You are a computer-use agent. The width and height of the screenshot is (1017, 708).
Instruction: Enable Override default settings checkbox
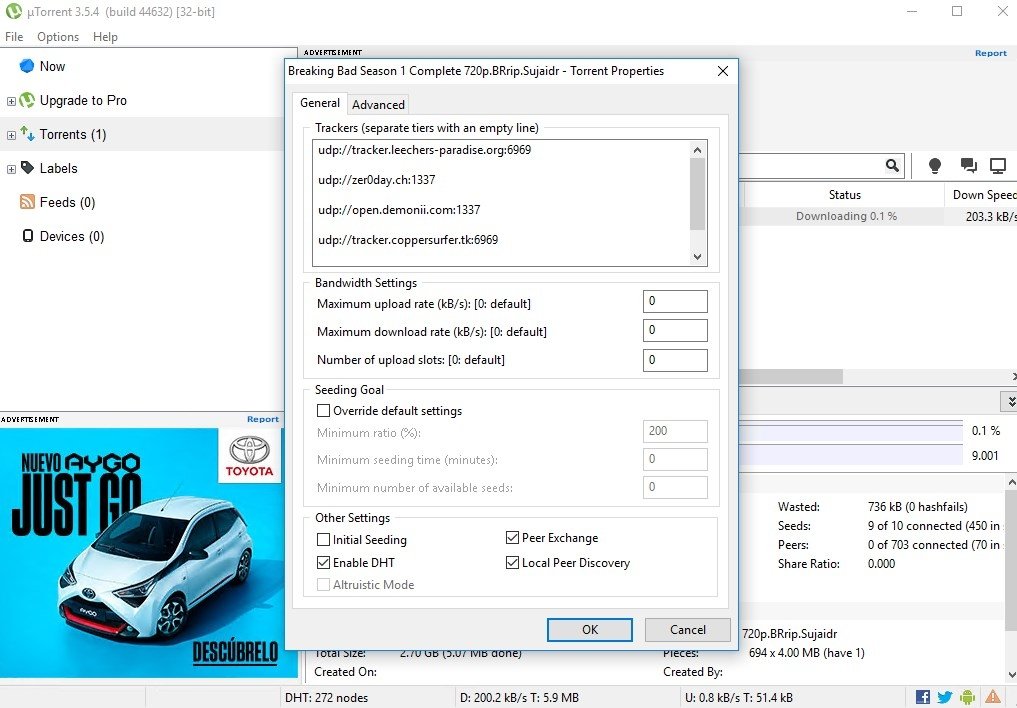323,410
